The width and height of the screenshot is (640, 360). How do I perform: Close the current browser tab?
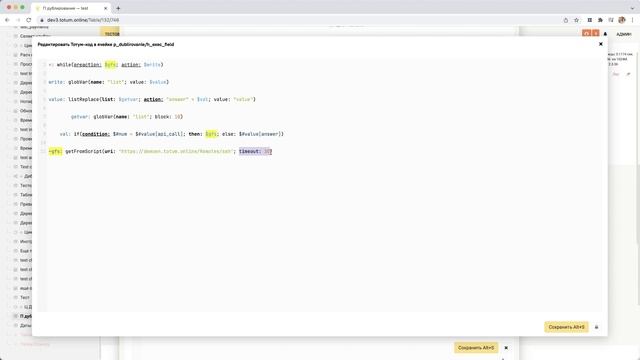(105, 8)
